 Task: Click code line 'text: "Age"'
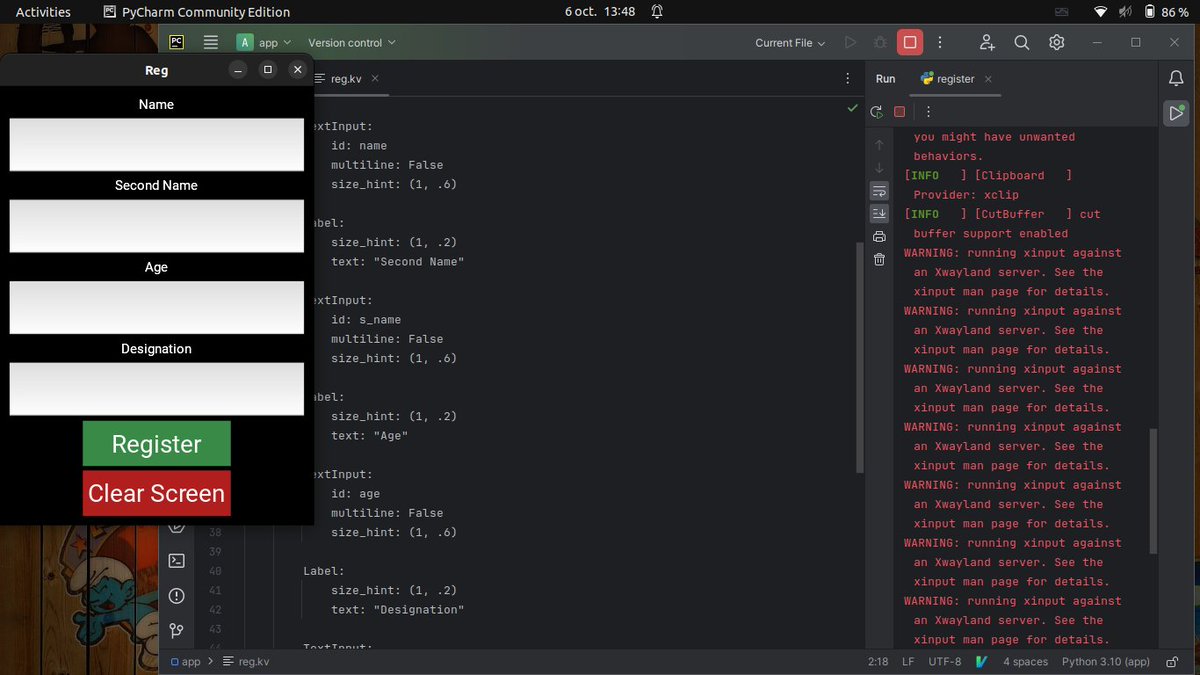pos(370,435)
